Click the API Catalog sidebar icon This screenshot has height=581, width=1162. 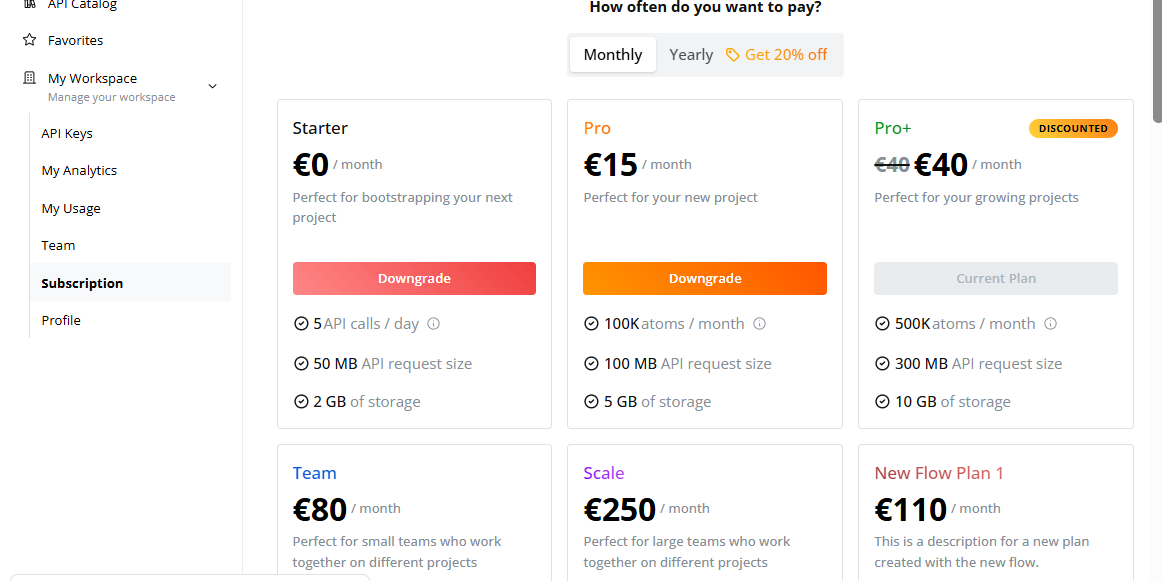(29, 5)
